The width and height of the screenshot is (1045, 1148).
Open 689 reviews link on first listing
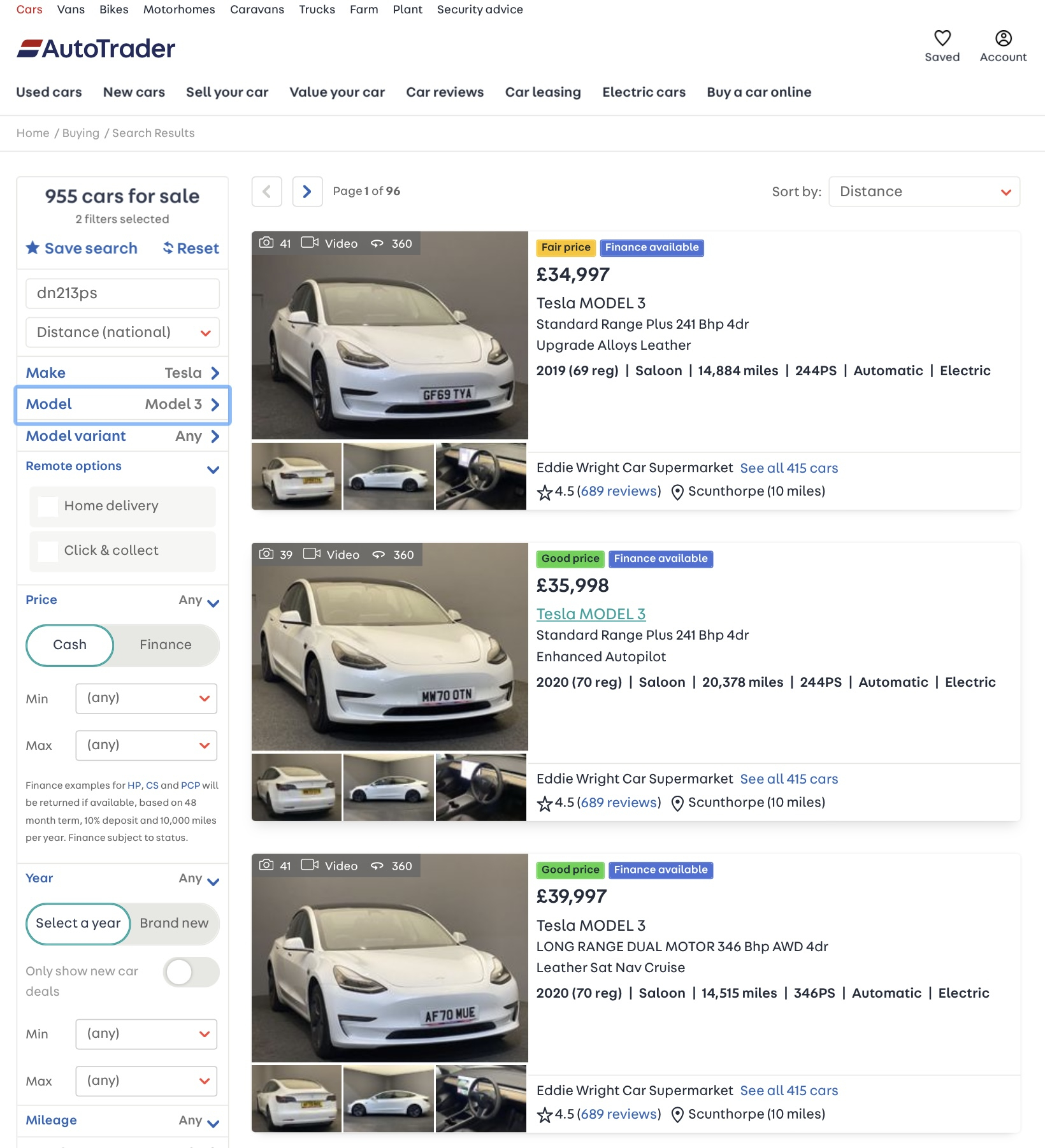(x=619, y=491)
